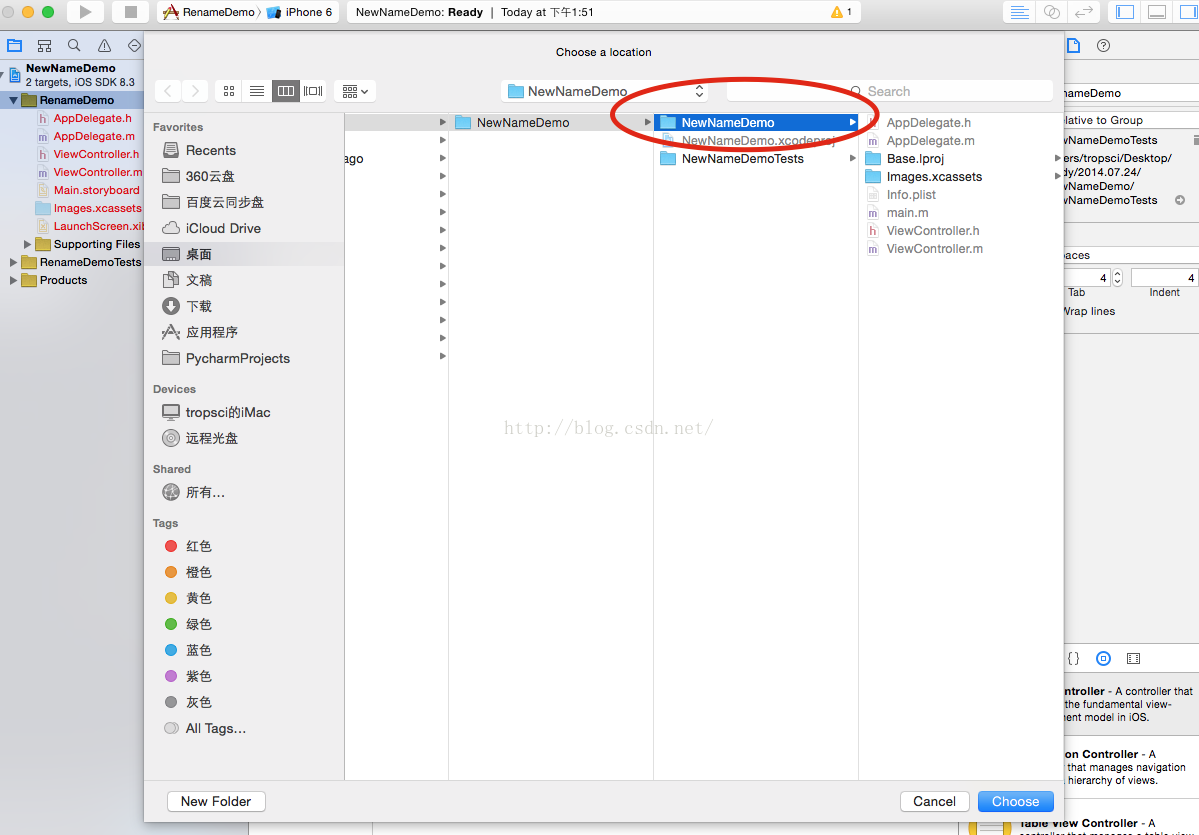Open All Tags… in sidebar
Viewport: 1199px width, 835px height.
[245, 729]
